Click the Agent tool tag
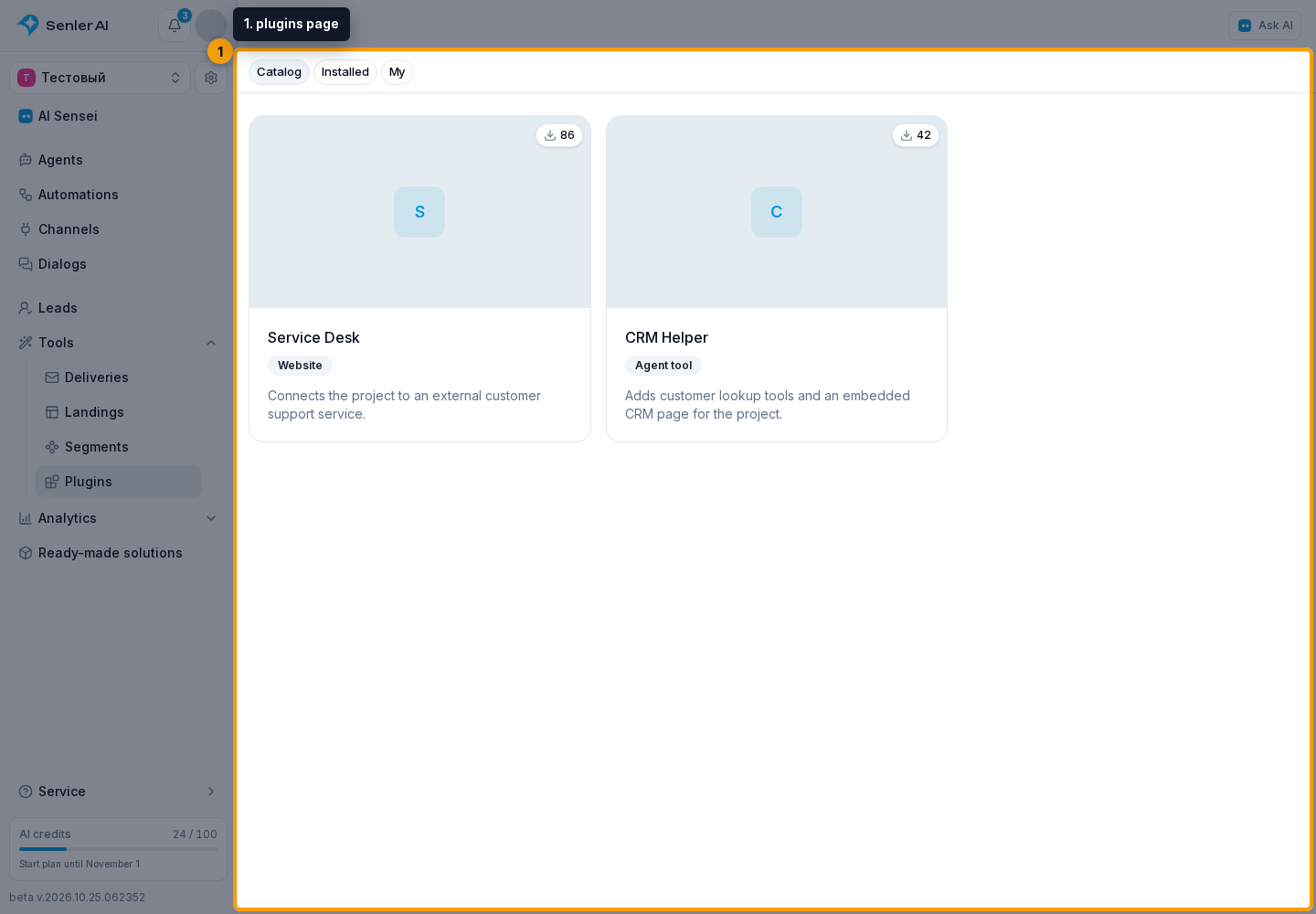The image size is (1316, 914). point(663,366)
